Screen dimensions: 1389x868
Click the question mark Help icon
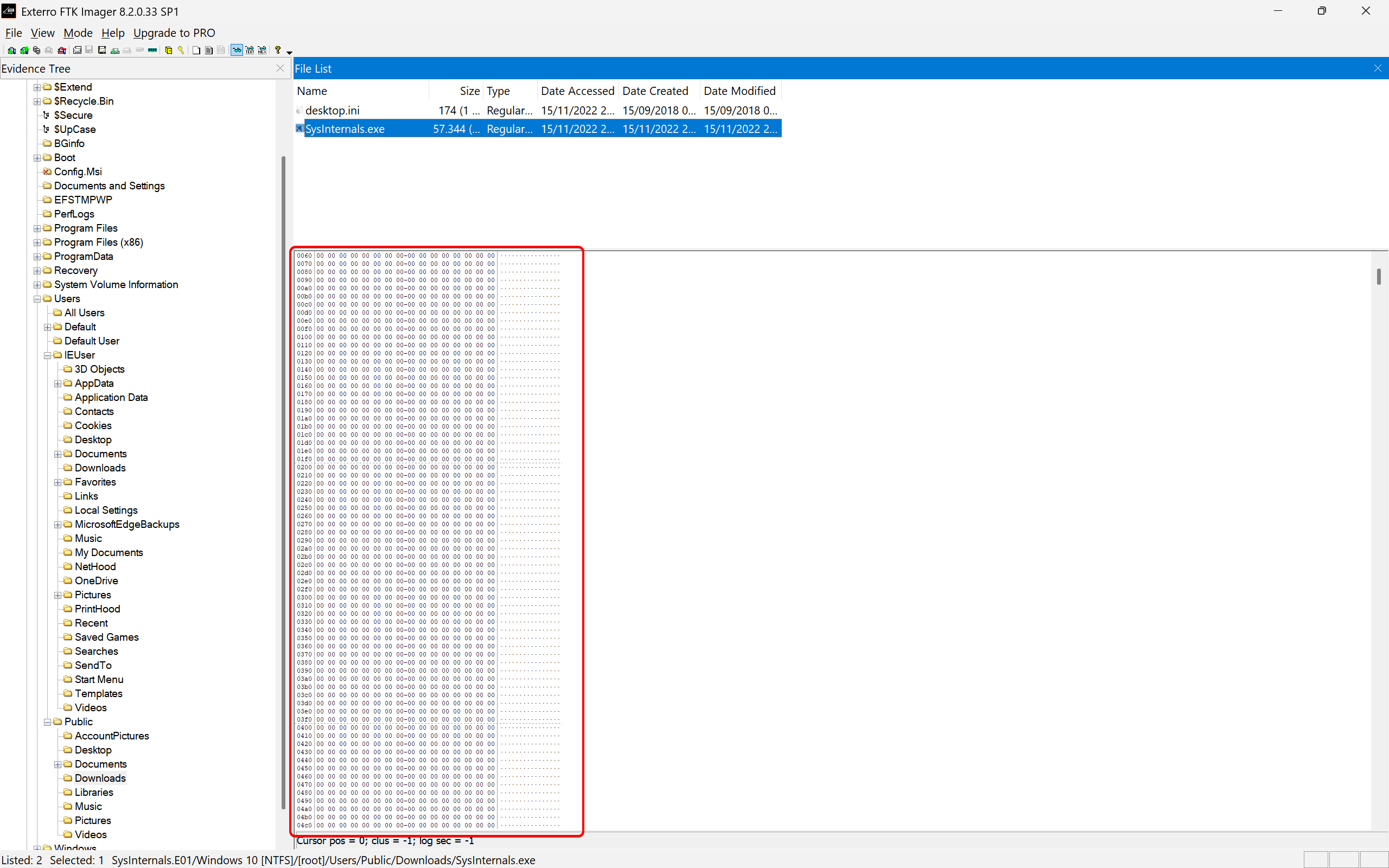[x=277, y=50]
